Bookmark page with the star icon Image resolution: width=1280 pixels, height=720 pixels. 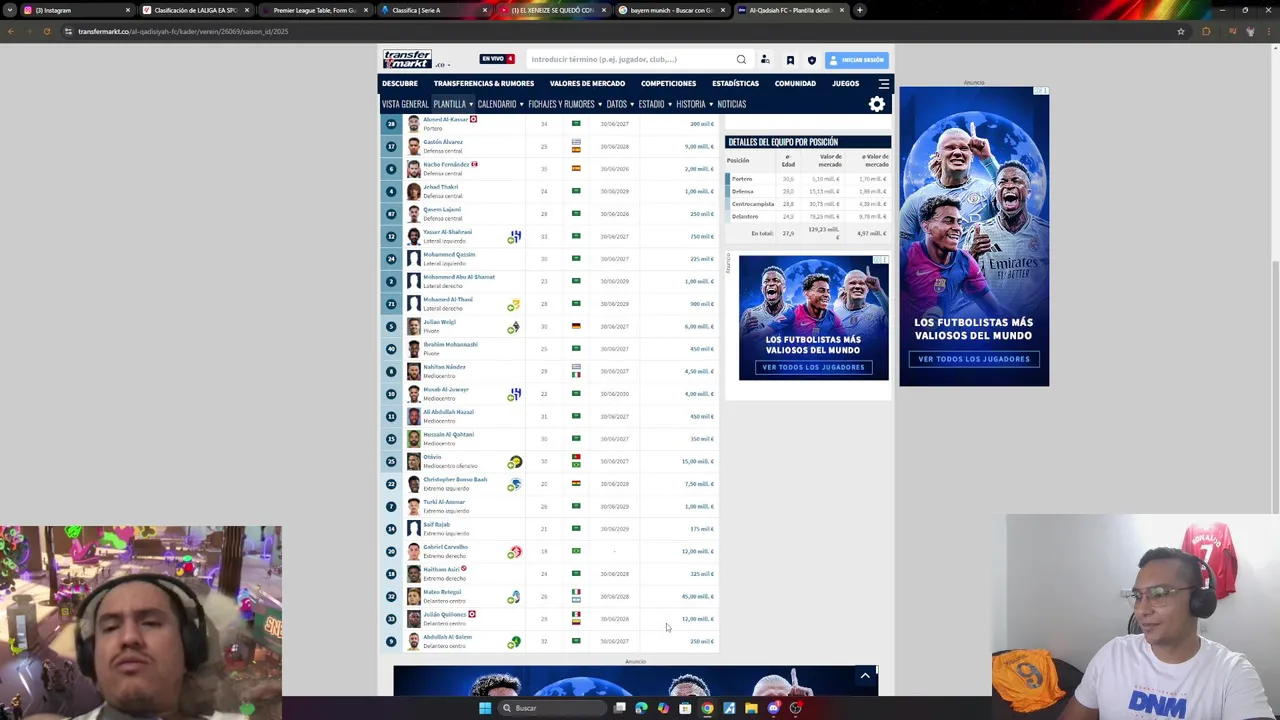(x=1181, y=31)
